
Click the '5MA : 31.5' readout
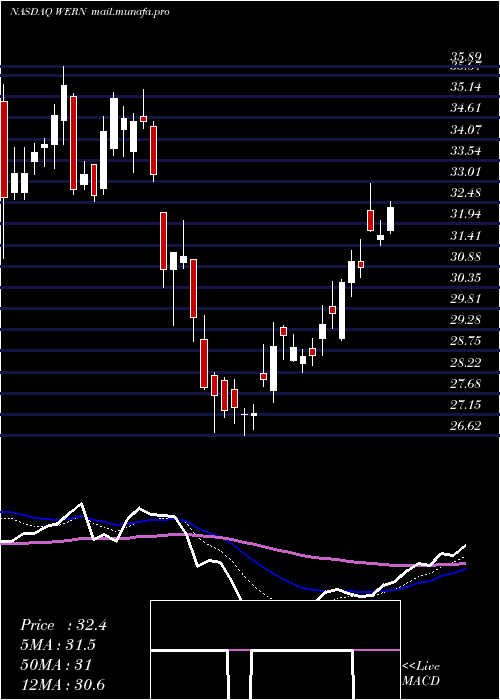[58, 645]
